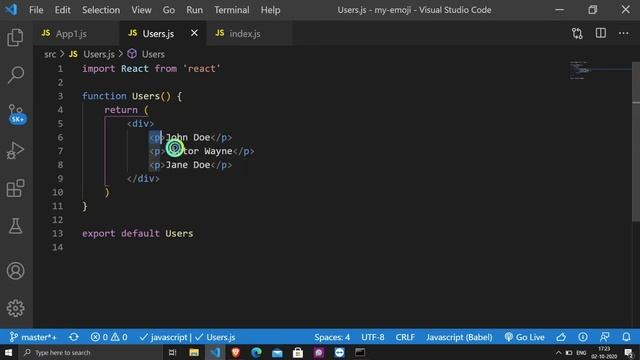Click the Synchronize Changes icon in status bar
This screenshot has height=360, width=640.
pos(74,337)
